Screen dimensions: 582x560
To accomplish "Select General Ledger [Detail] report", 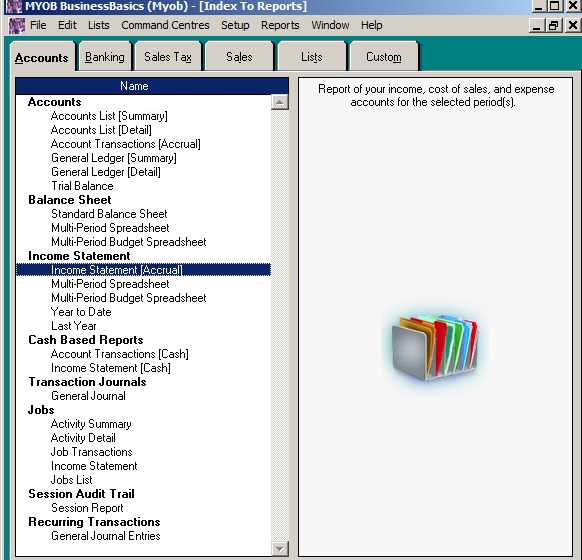I will [x=106, y=172].
